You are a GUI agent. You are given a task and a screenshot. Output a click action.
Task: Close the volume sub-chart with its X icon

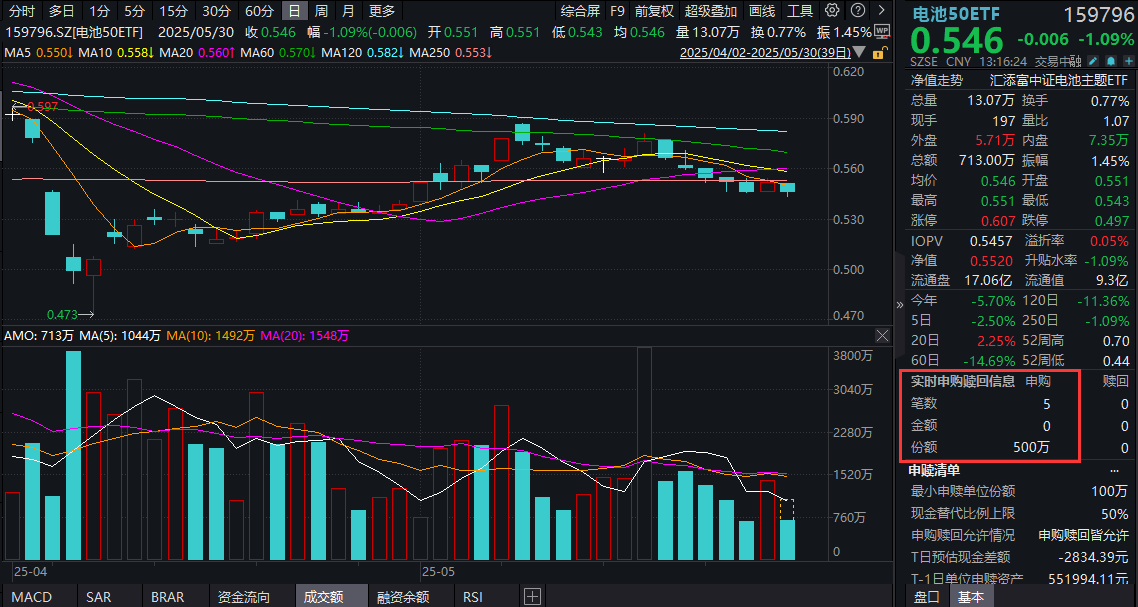(x=882, y=336)
